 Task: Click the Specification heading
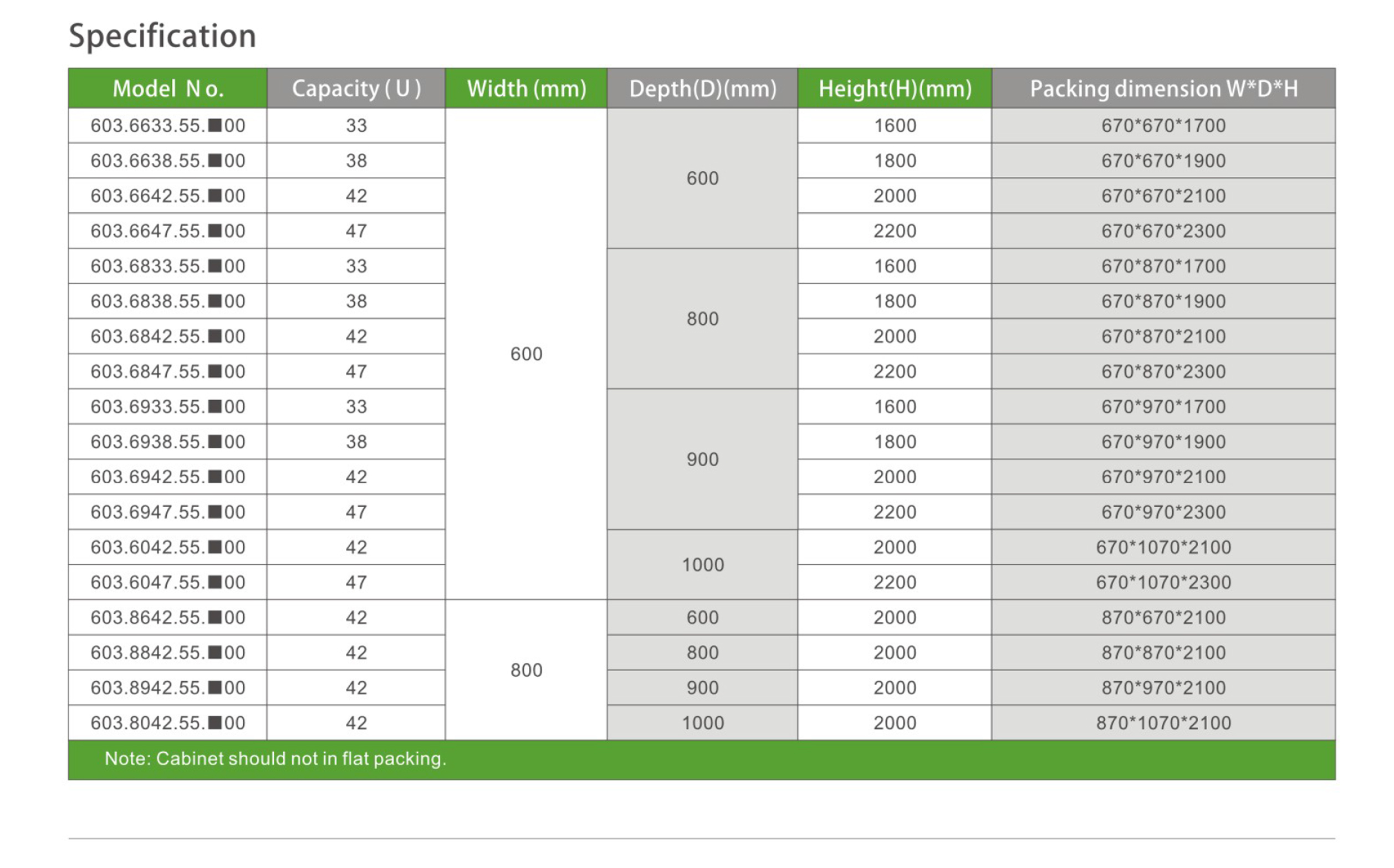162,36
